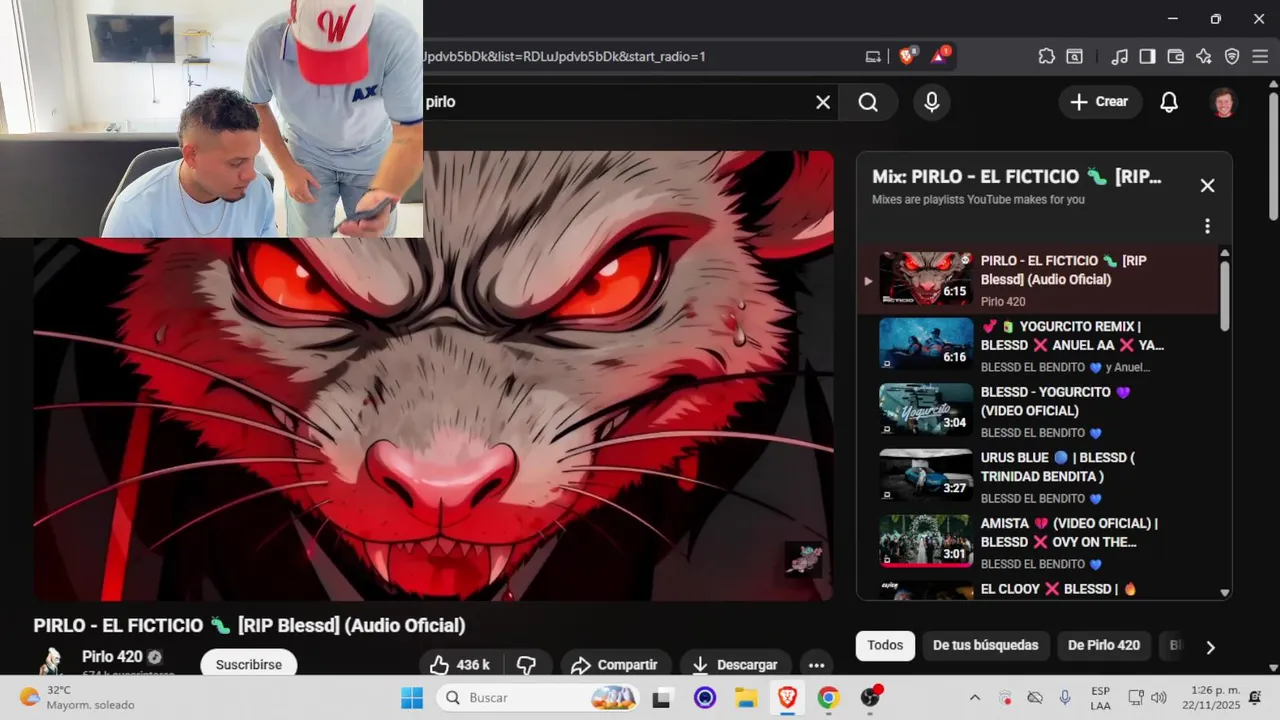Play AMISTA (VIDEO OFICIAL) playlist item

(x=1039, y=543)
